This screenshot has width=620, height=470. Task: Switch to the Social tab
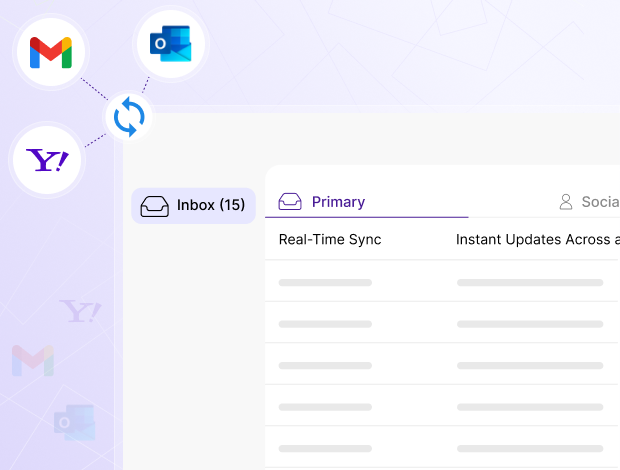tap(589, 202)
